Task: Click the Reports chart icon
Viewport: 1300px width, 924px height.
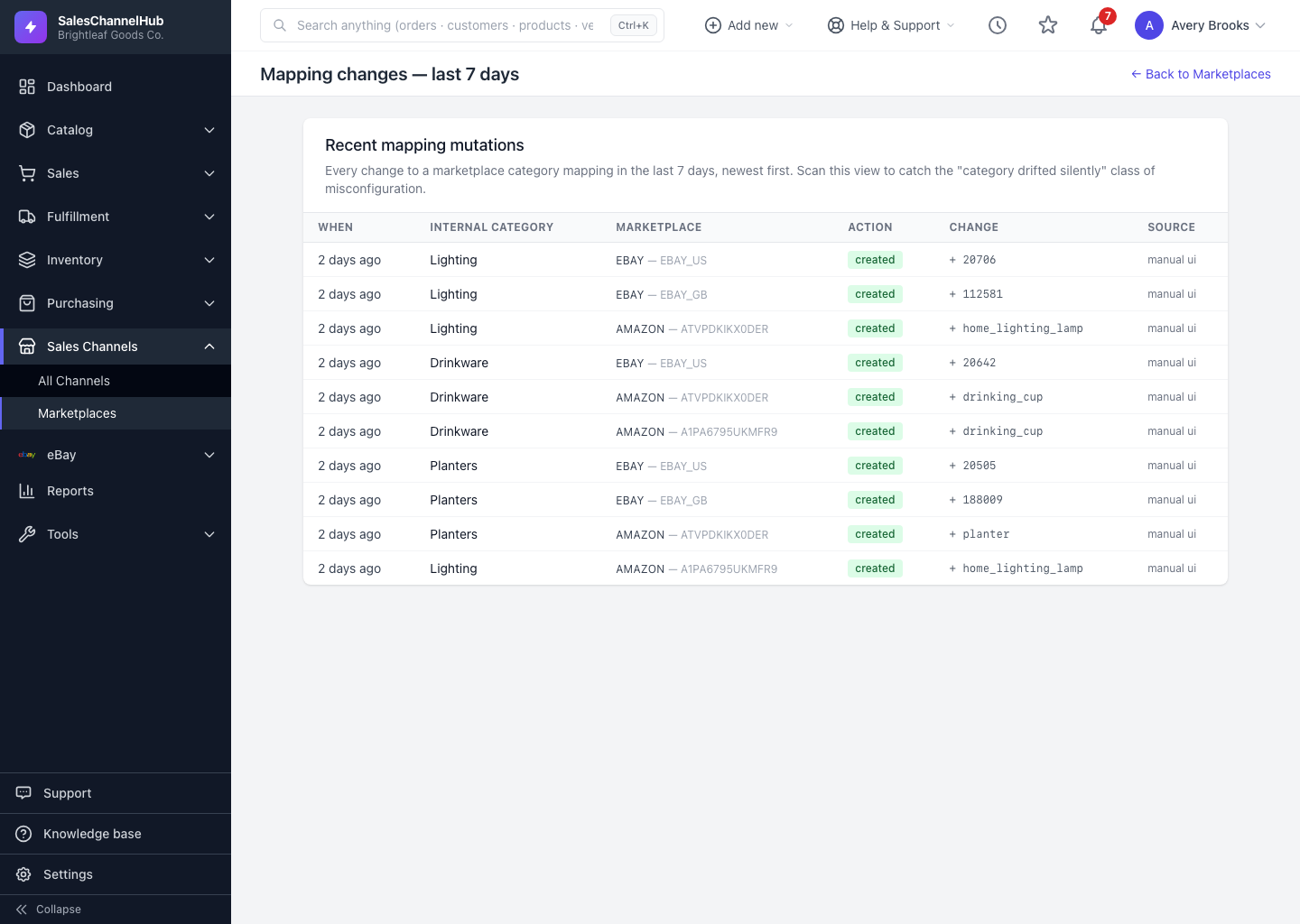Action: 27,491
